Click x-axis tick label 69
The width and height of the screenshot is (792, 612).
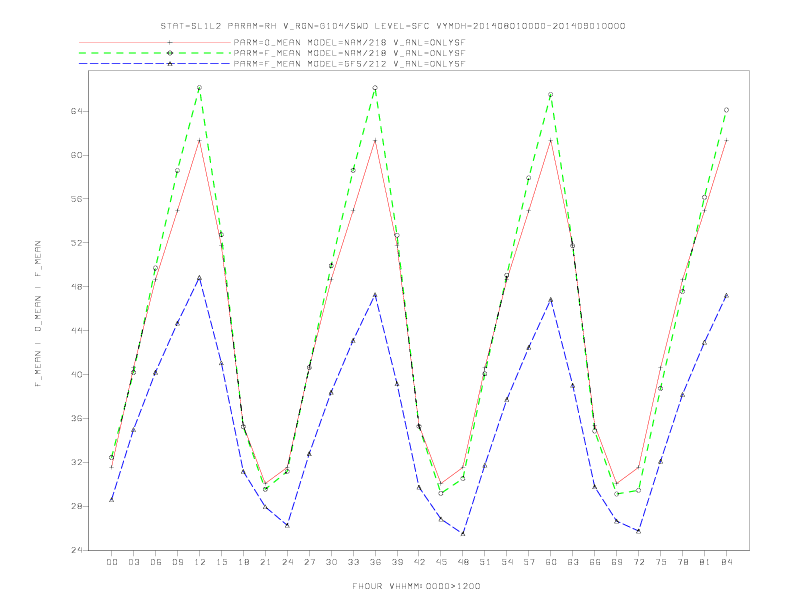click(x=617, y=562)
